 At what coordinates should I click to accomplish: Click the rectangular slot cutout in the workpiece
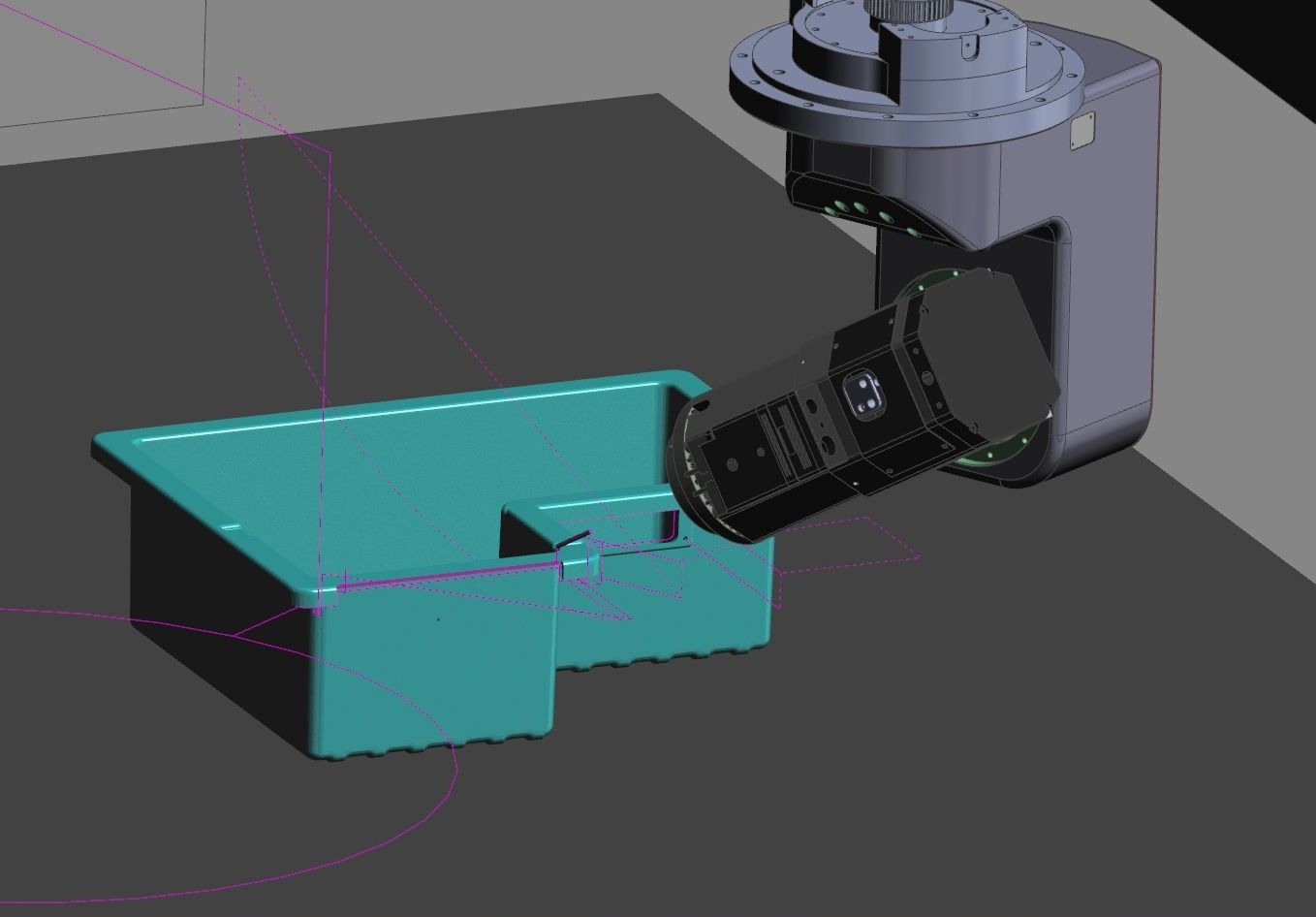[x=591, y=528]
